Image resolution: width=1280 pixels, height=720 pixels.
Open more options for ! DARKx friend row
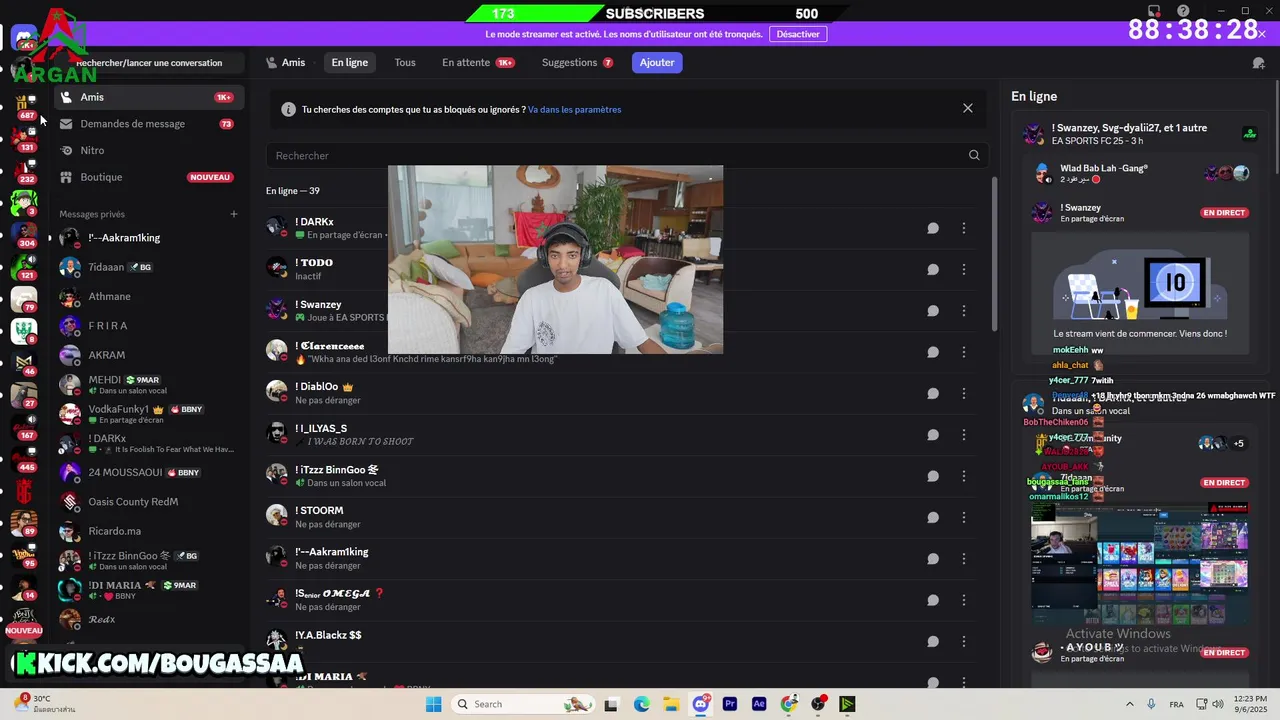click(964, 228)
